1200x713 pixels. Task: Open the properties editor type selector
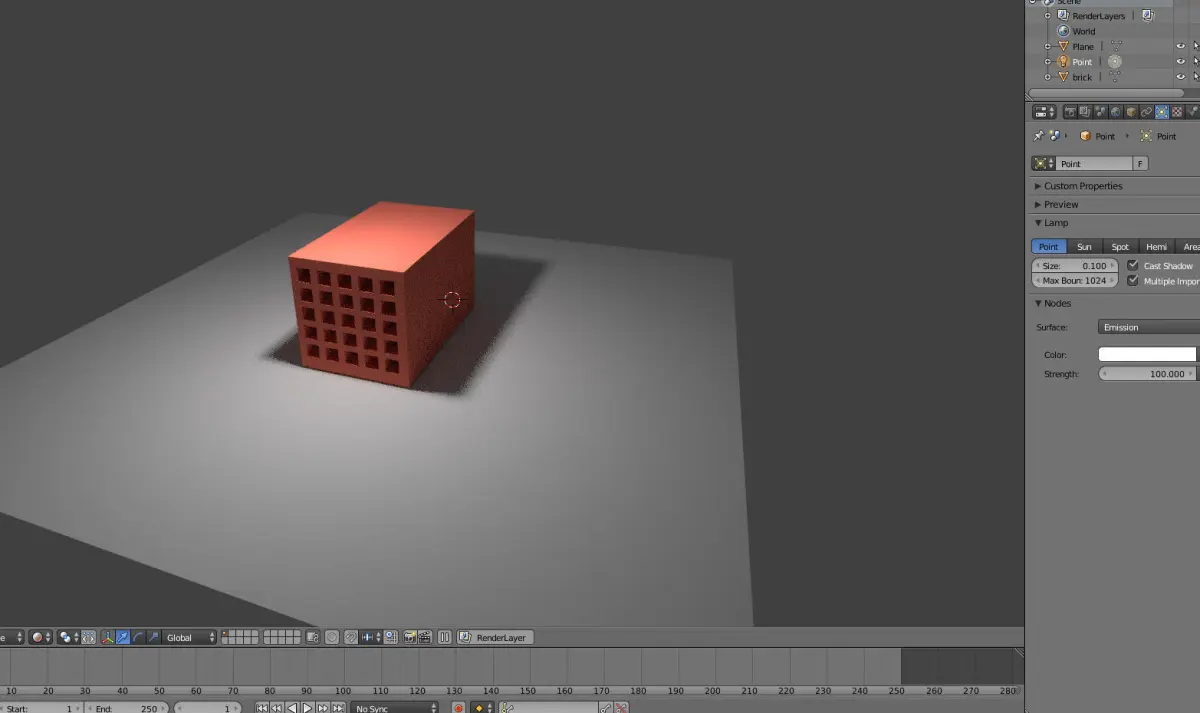click(1044, 112)
